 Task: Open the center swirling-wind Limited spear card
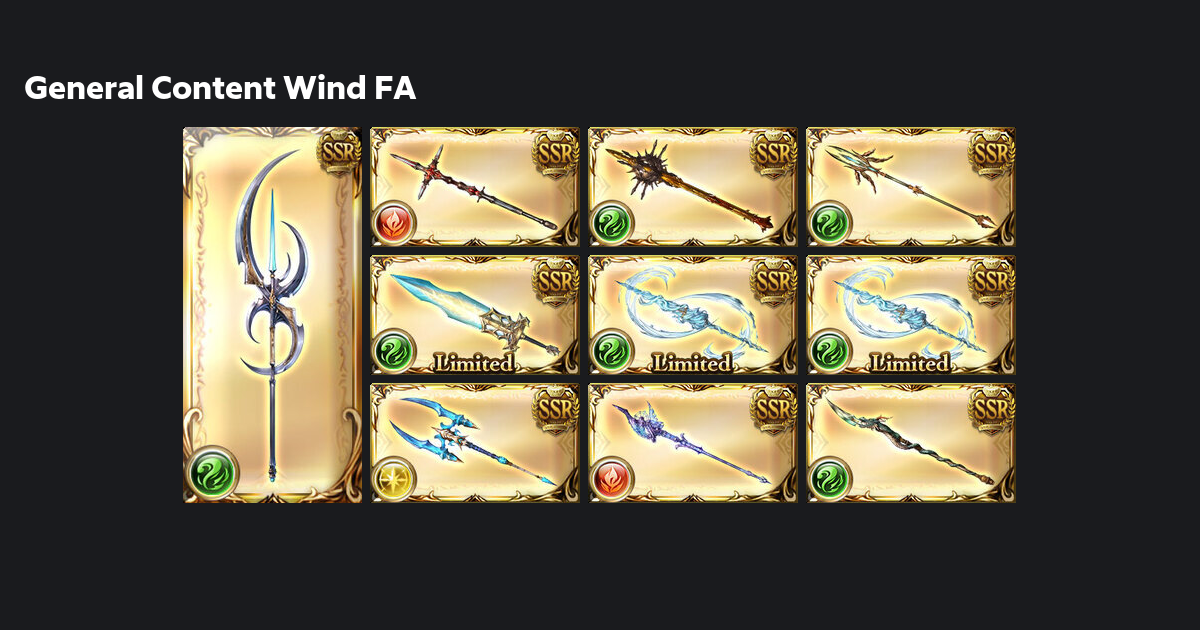(693, 315)
